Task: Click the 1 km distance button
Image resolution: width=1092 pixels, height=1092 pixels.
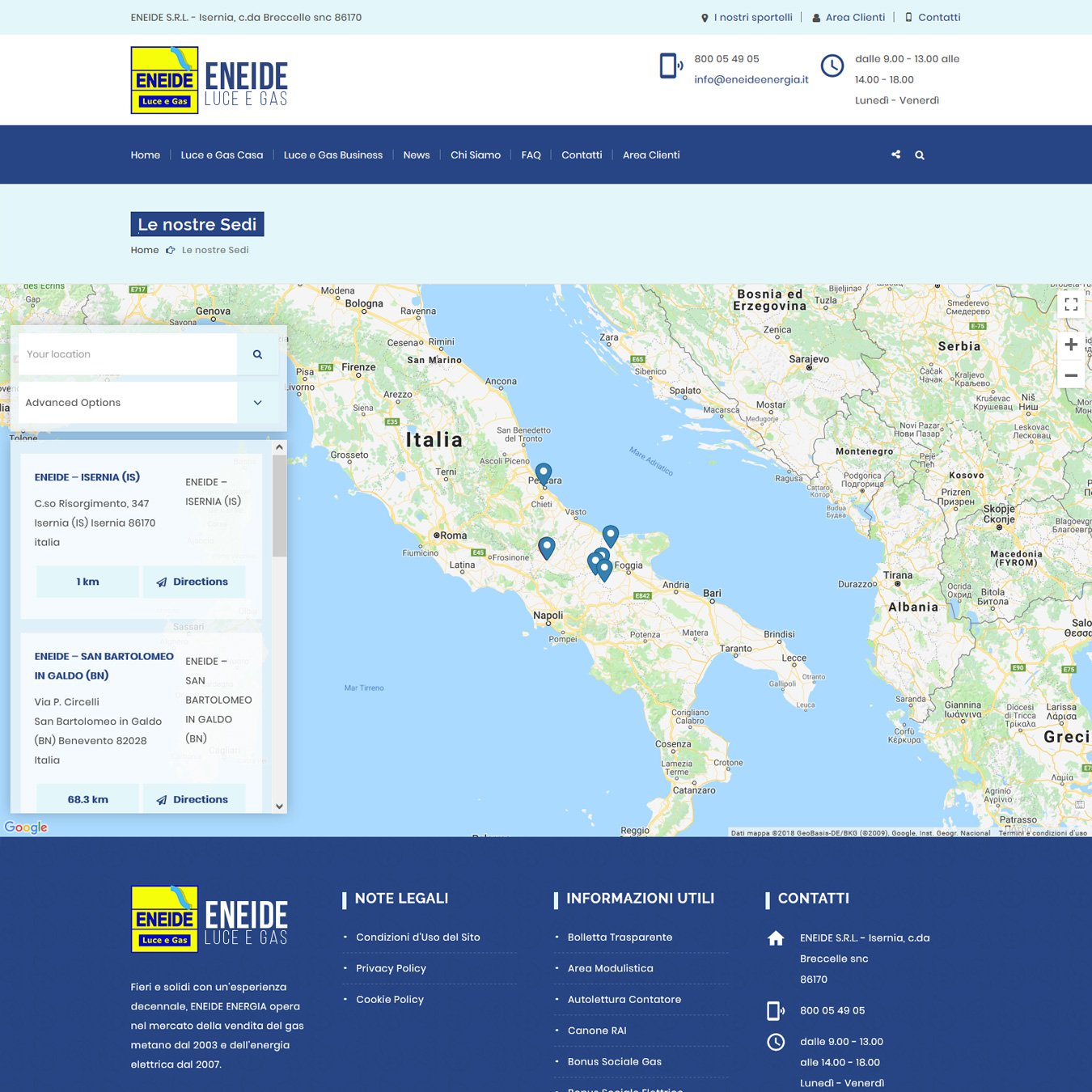Action: tap(87, 582)
